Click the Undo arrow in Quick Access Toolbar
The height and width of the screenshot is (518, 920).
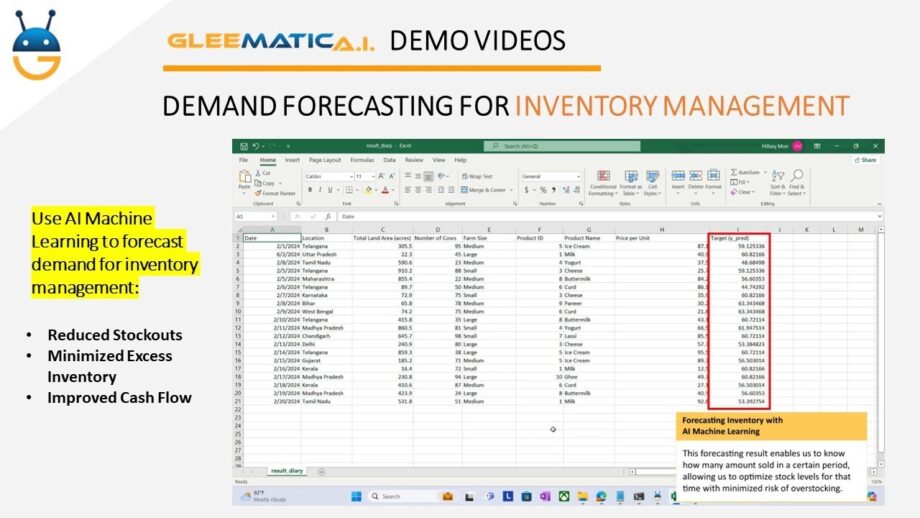256,146
